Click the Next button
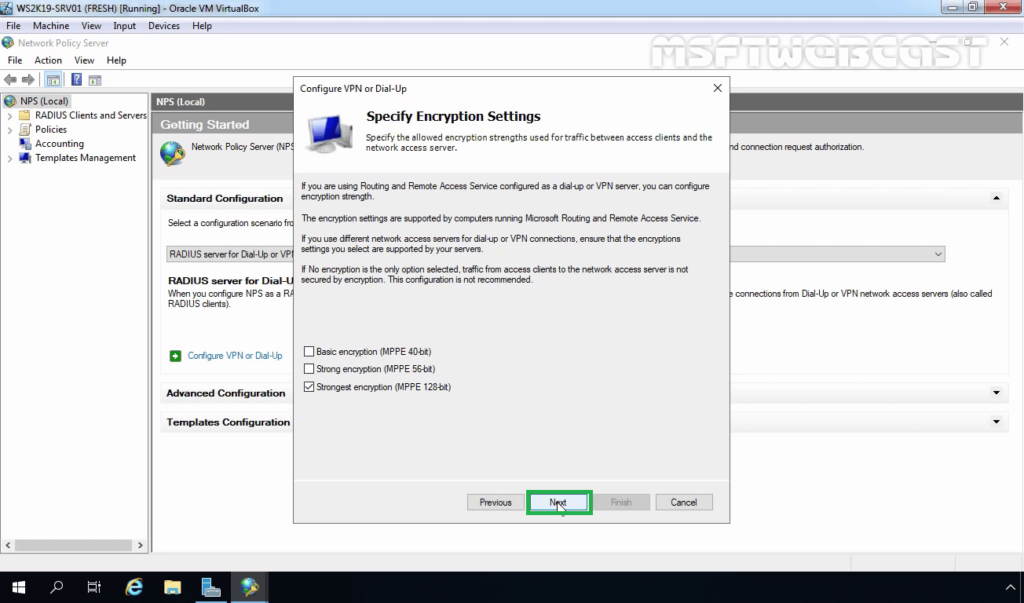 558,502
